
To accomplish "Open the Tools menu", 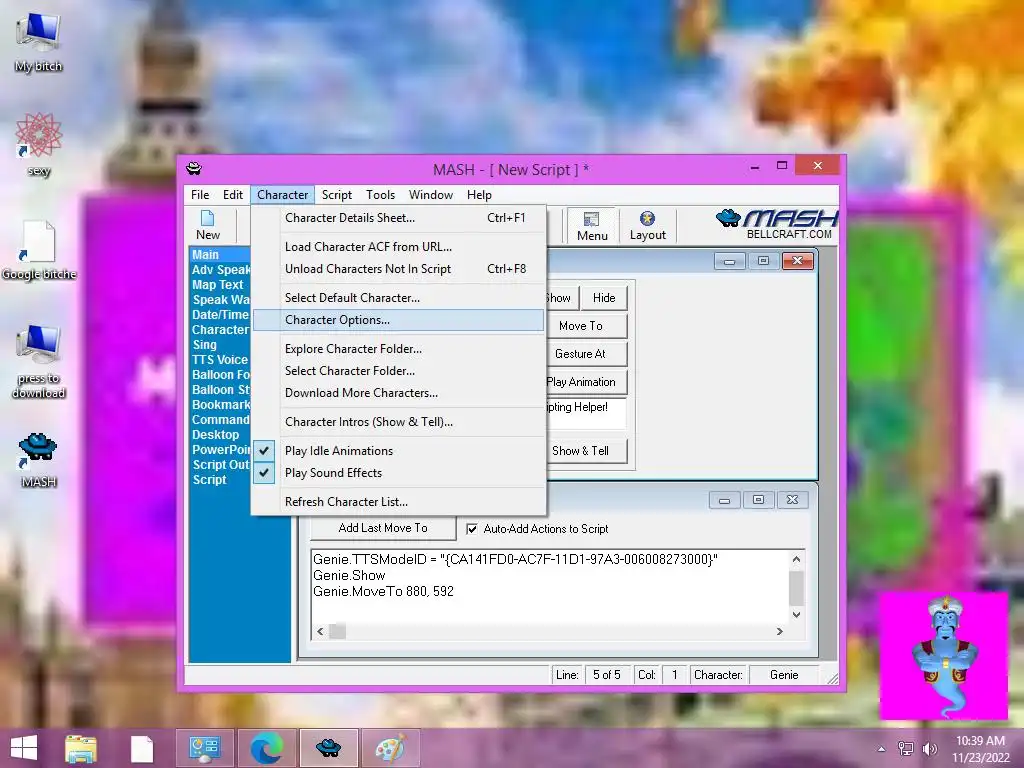I will click(x=380, y=195).
